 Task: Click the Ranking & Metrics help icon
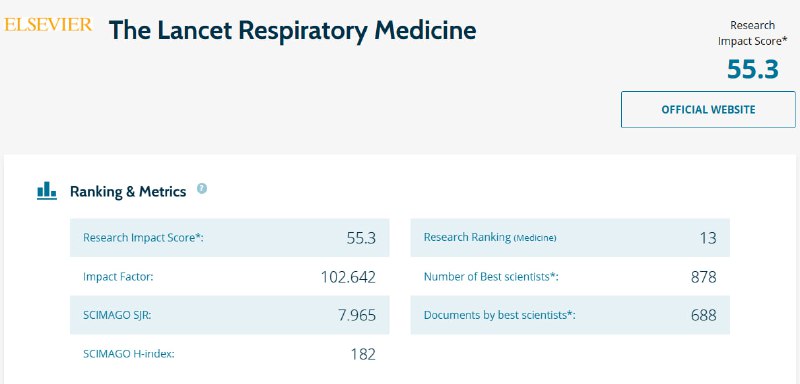pyautogui.click(x=202, y=188)
